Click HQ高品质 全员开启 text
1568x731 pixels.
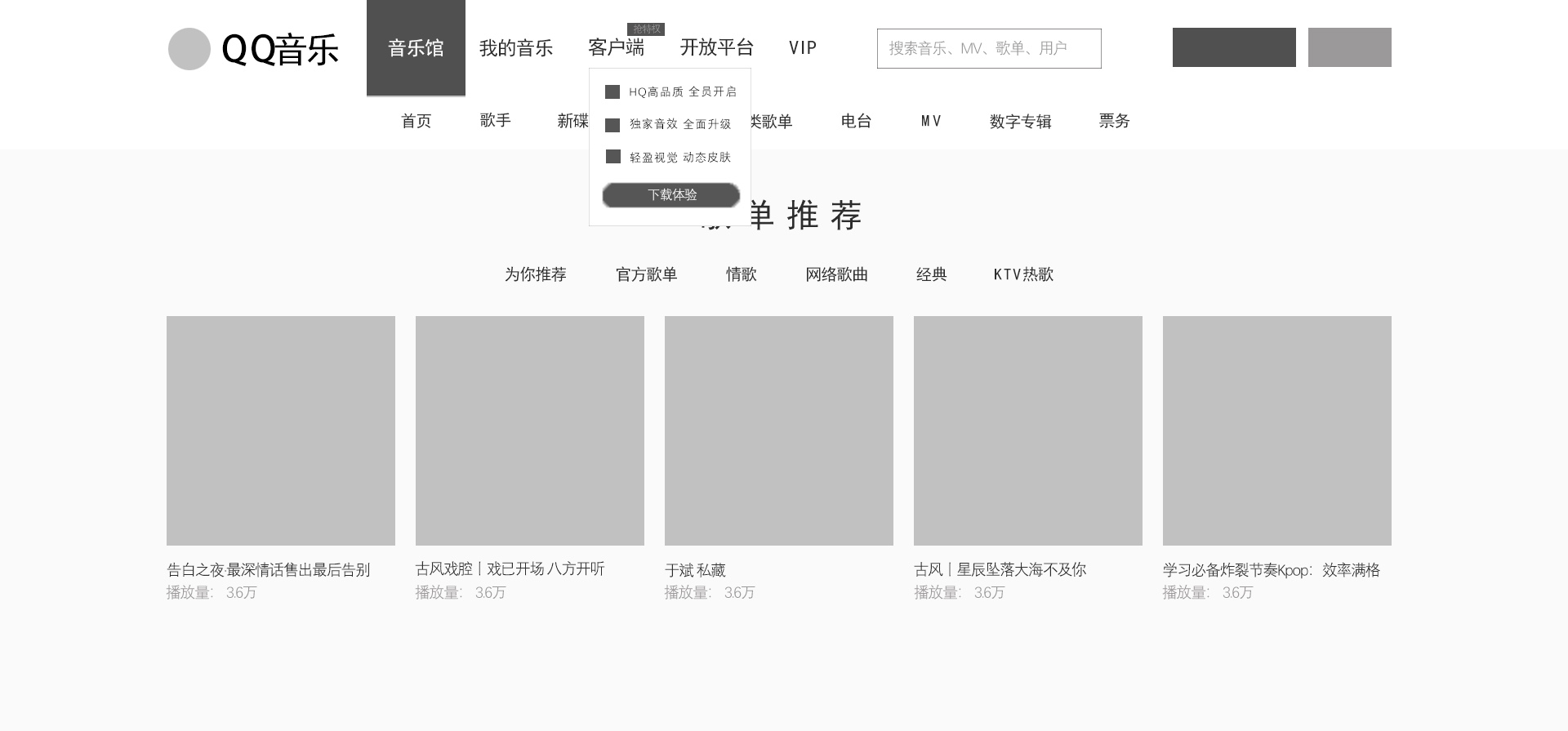[x=683, y=92]
